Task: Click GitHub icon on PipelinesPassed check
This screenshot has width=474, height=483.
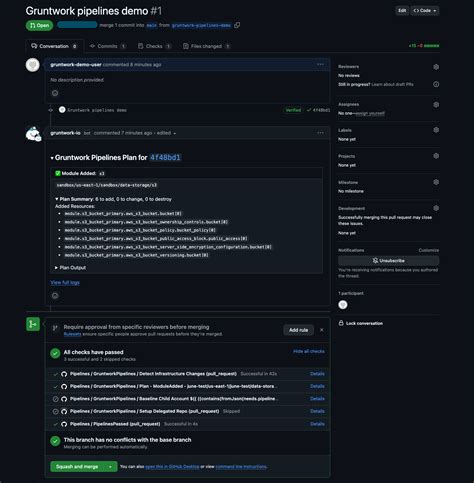Action: 64,424
